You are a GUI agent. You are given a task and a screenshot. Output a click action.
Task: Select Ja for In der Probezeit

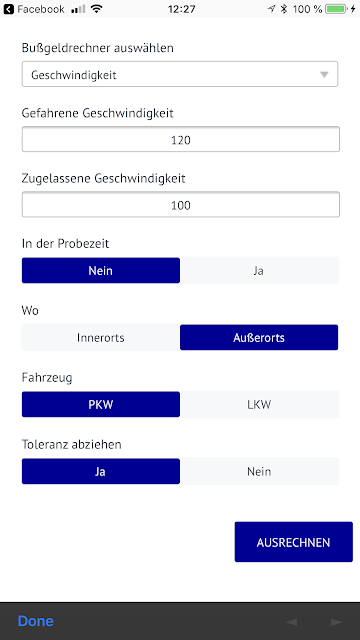[259, 271]
